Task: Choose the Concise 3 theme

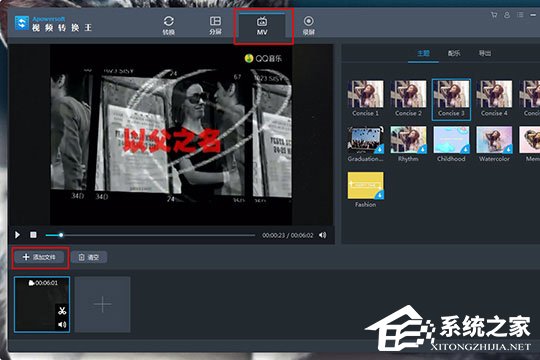Action: (x=451, y=99)
